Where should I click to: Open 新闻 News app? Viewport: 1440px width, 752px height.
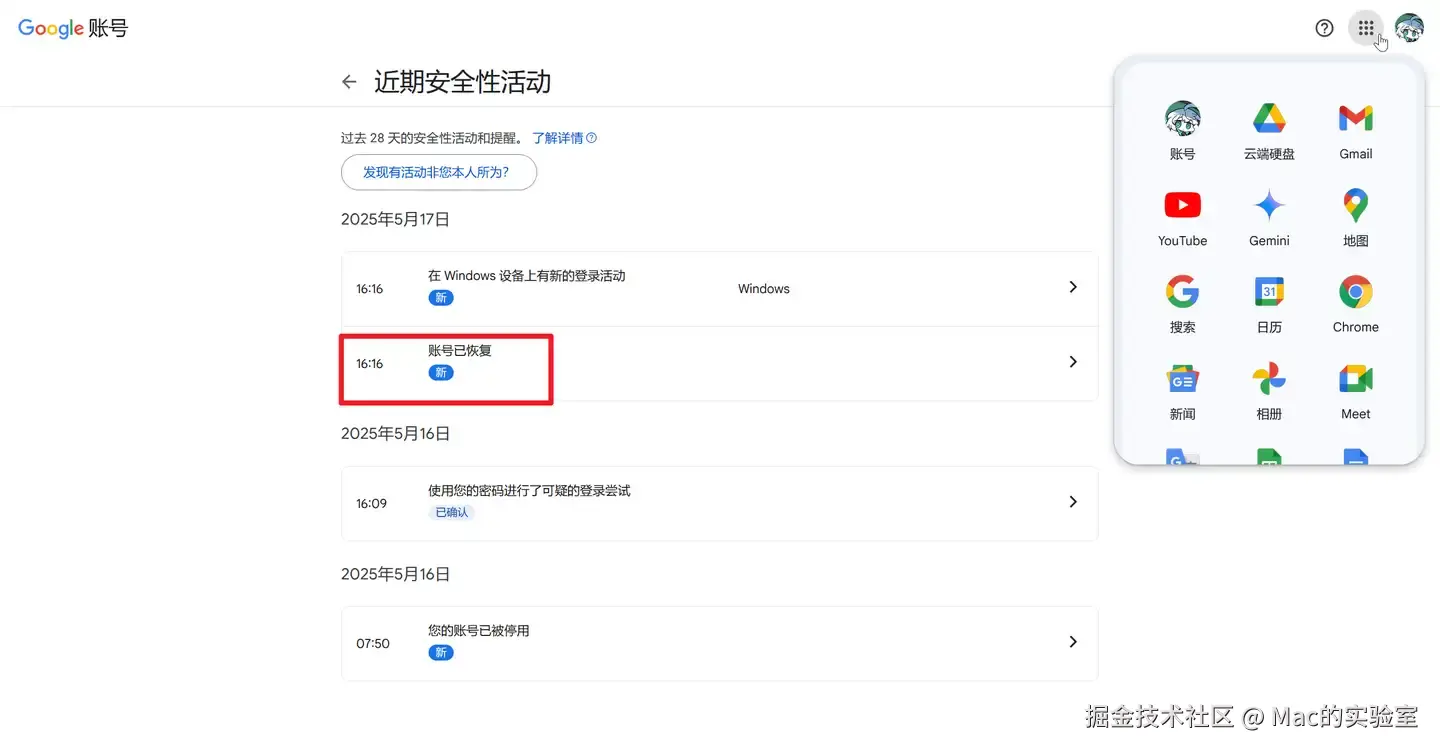1182,392
